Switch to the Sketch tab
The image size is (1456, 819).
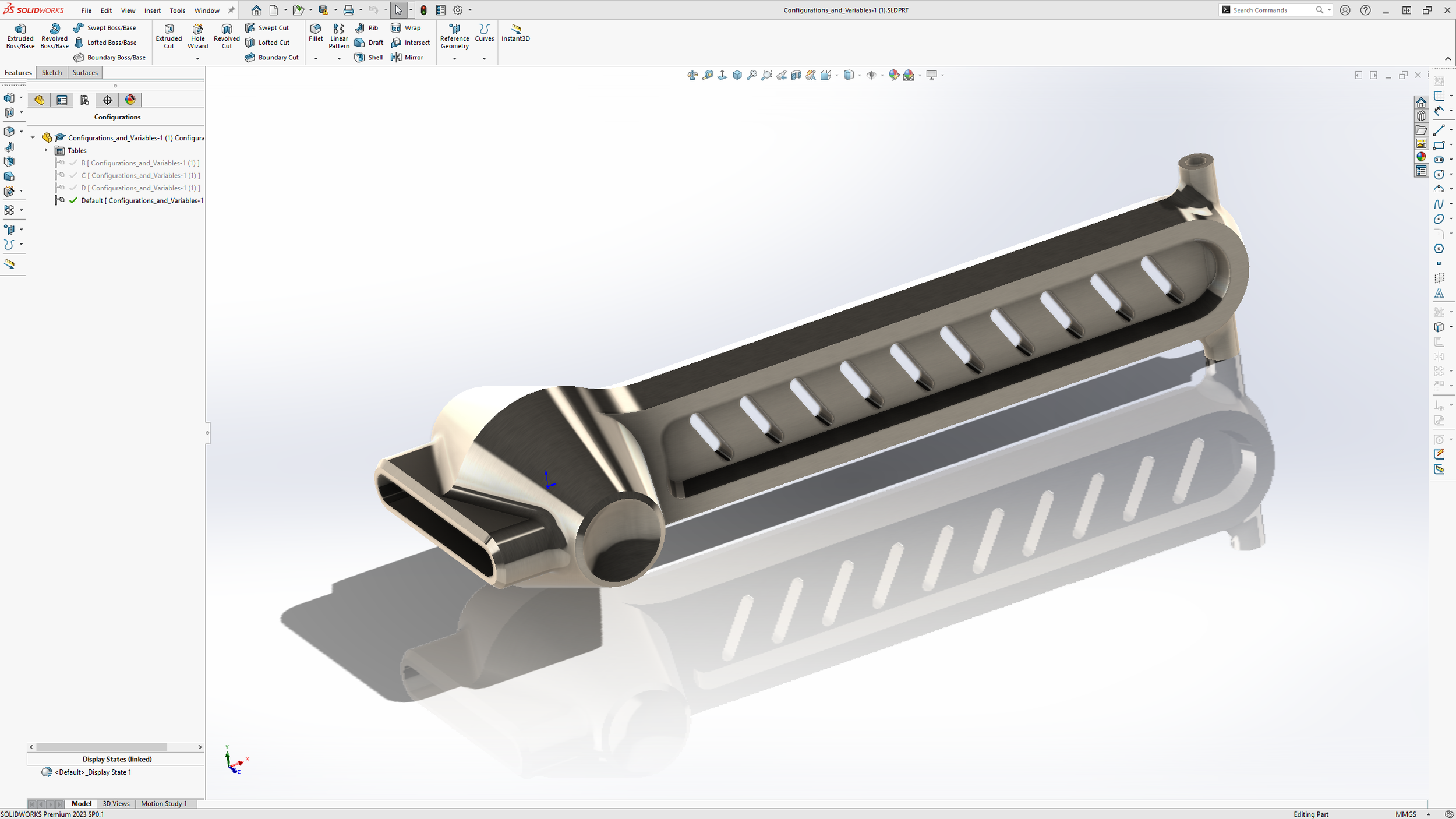52,72
